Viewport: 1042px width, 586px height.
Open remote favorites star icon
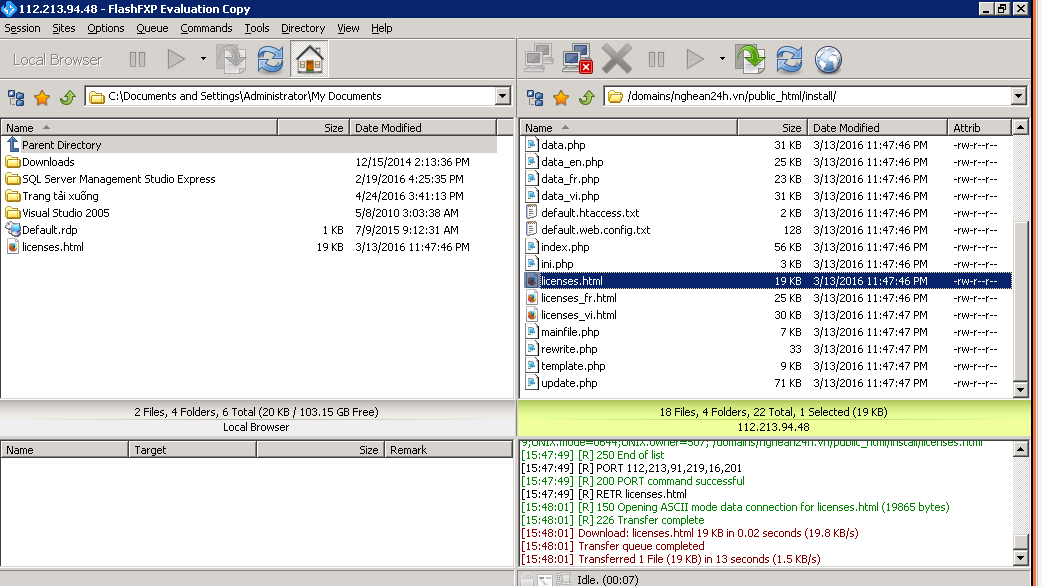pos(561,98)
